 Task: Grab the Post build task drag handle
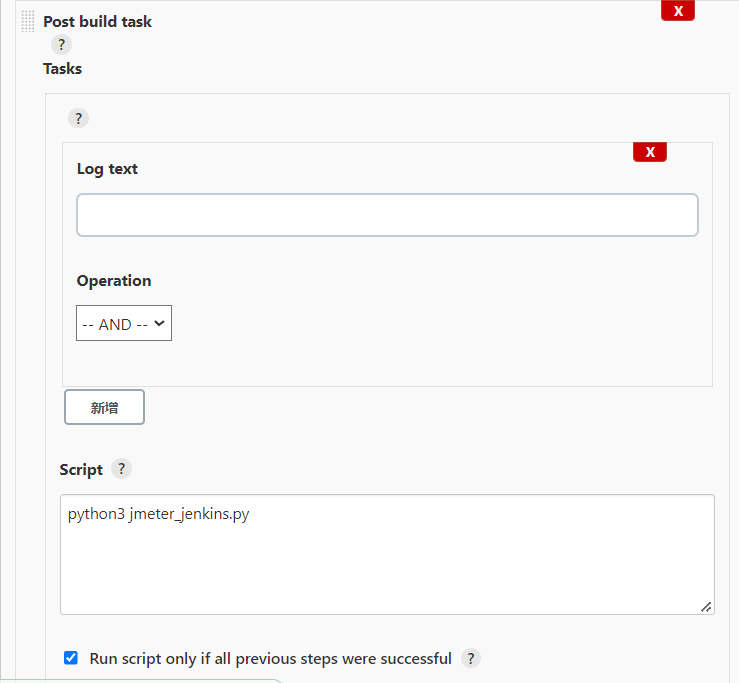pyautogui.click(x=28, y=21)
